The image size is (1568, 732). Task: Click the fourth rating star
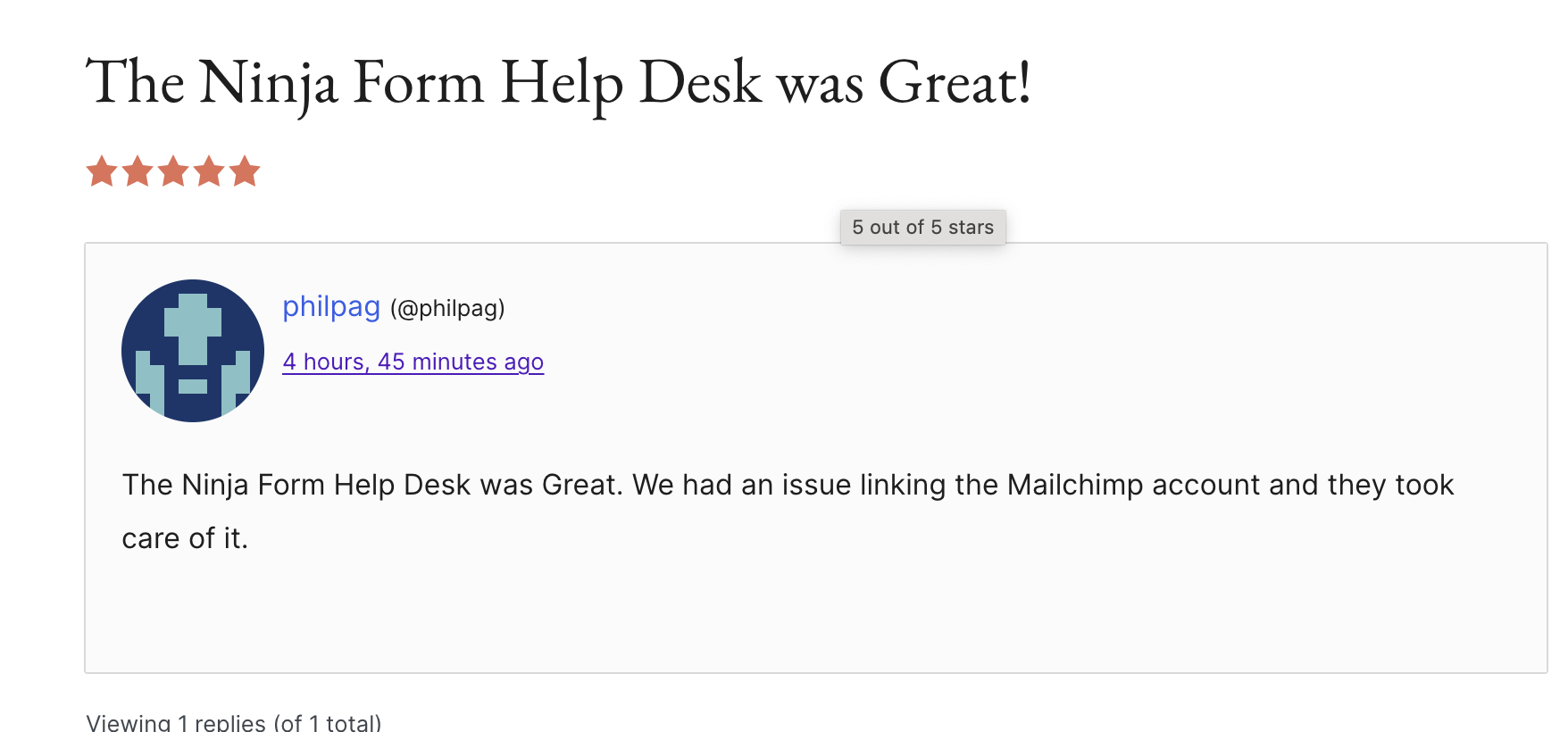point(209,171)
